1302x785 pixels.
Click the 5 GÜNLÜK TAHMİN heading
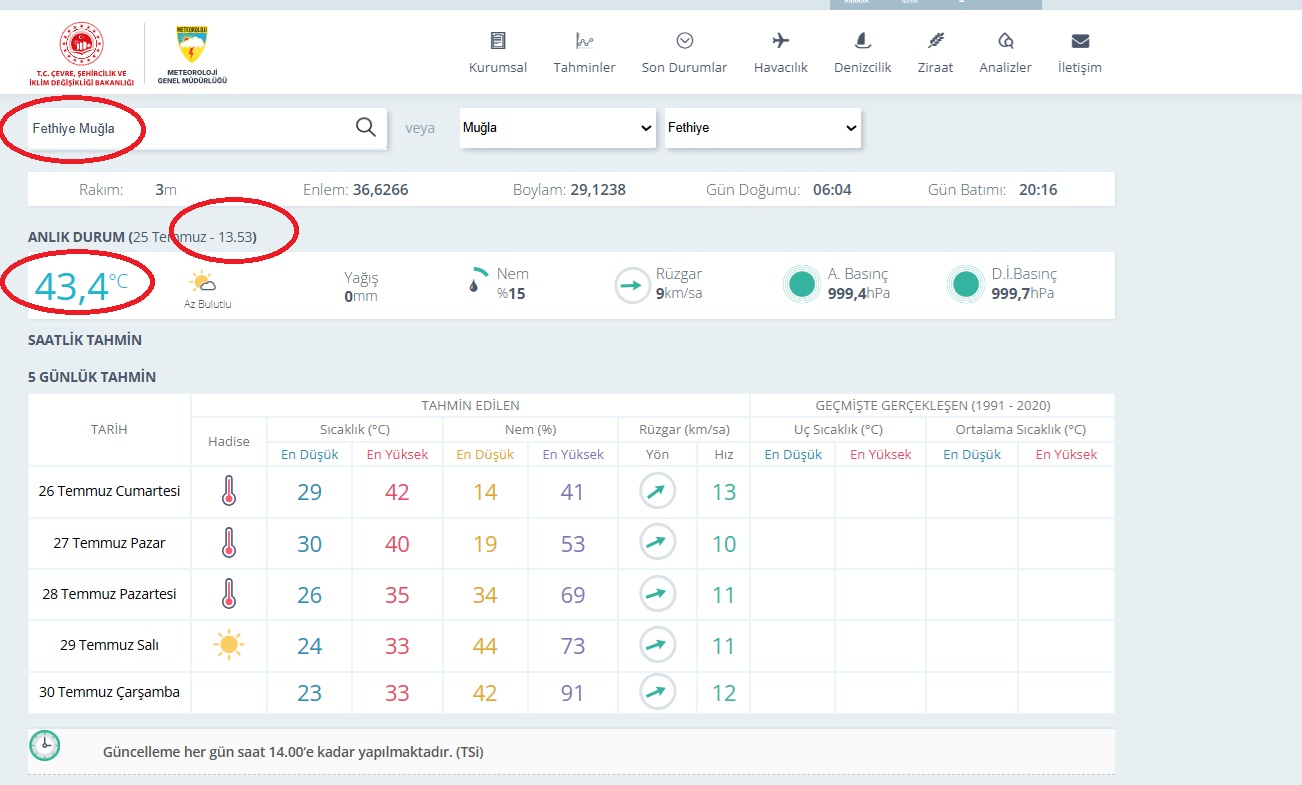[92, 377]
